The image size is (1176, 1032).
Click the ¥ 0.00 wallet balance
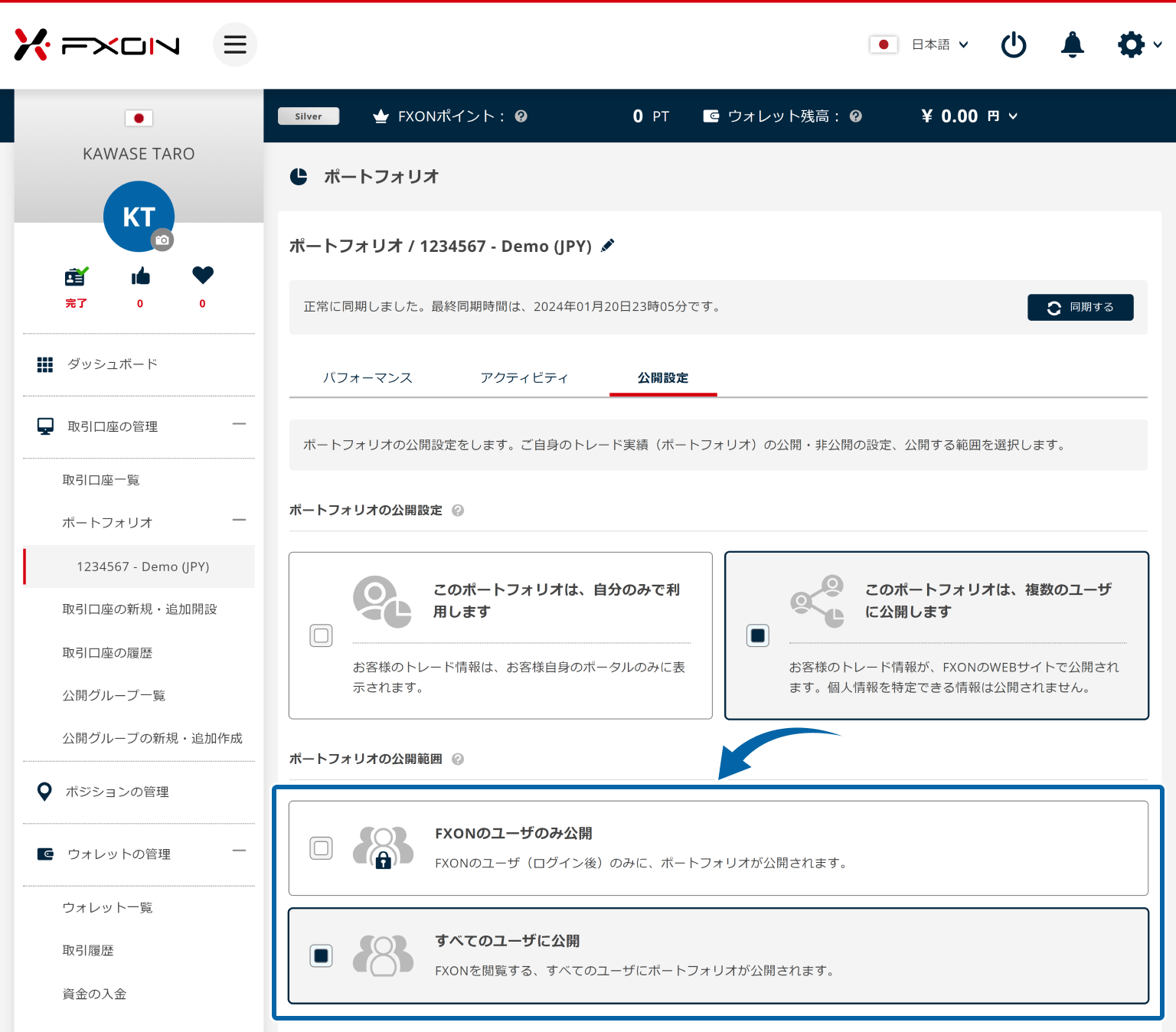(949, 116)
